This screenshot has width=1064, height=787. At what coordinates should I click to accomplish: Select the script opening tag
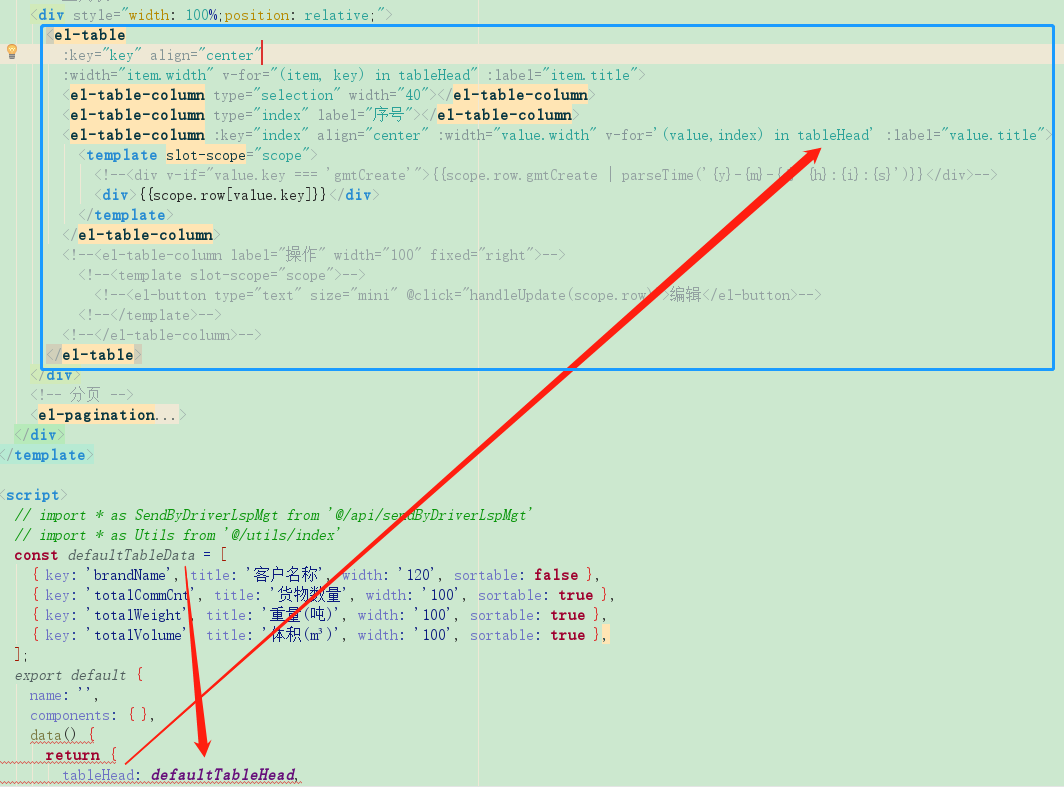tap(34, 494)
